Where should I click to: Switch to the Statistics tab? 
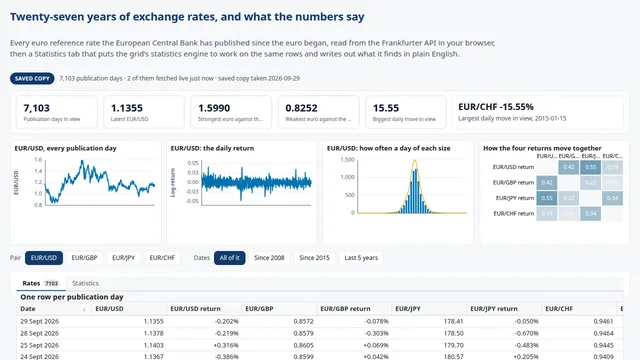click(x=85, y=283)
